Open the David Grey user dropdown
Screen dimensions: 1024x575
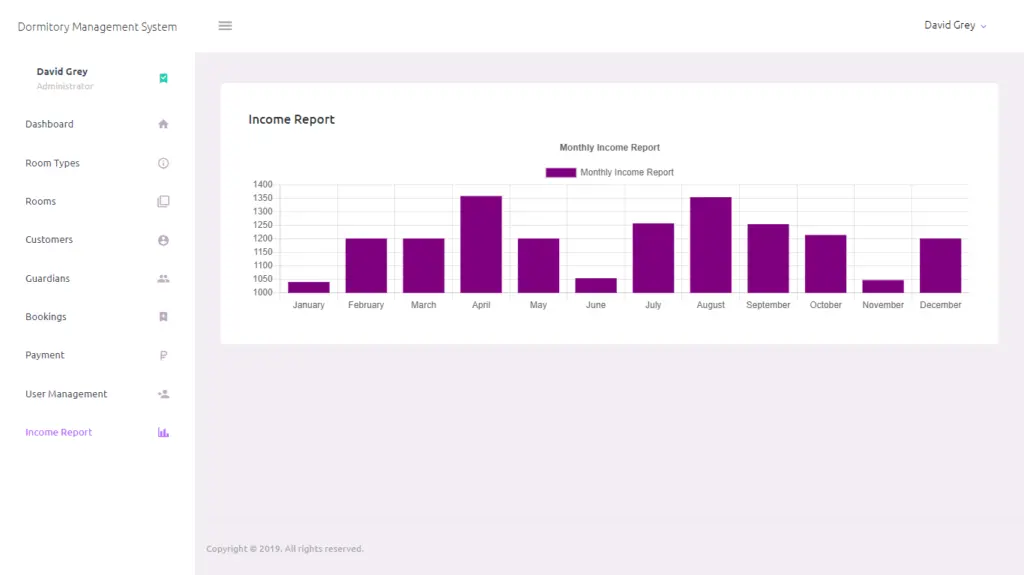pyautogui.click(x=949, y=26)
